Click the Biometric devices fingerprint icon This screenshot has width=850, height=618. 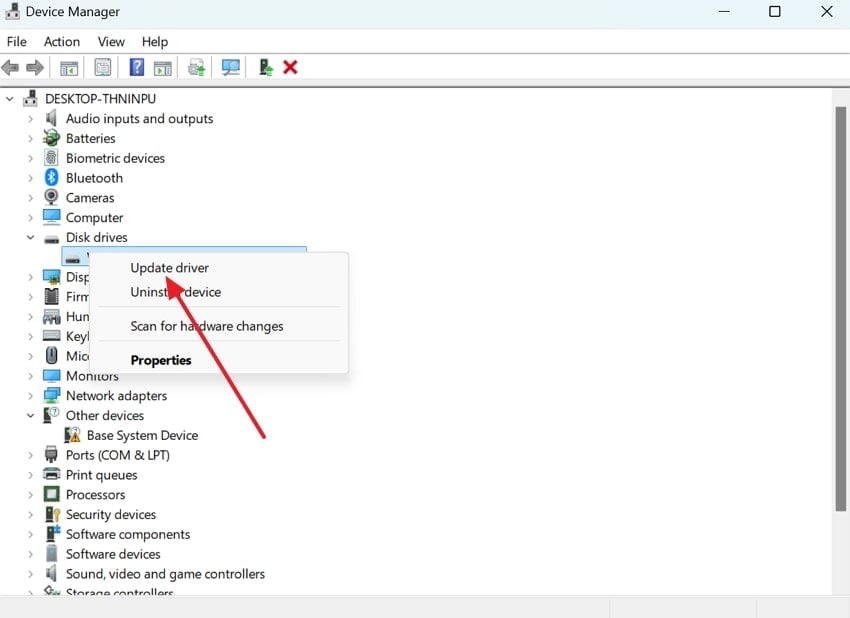click(51, 158)
